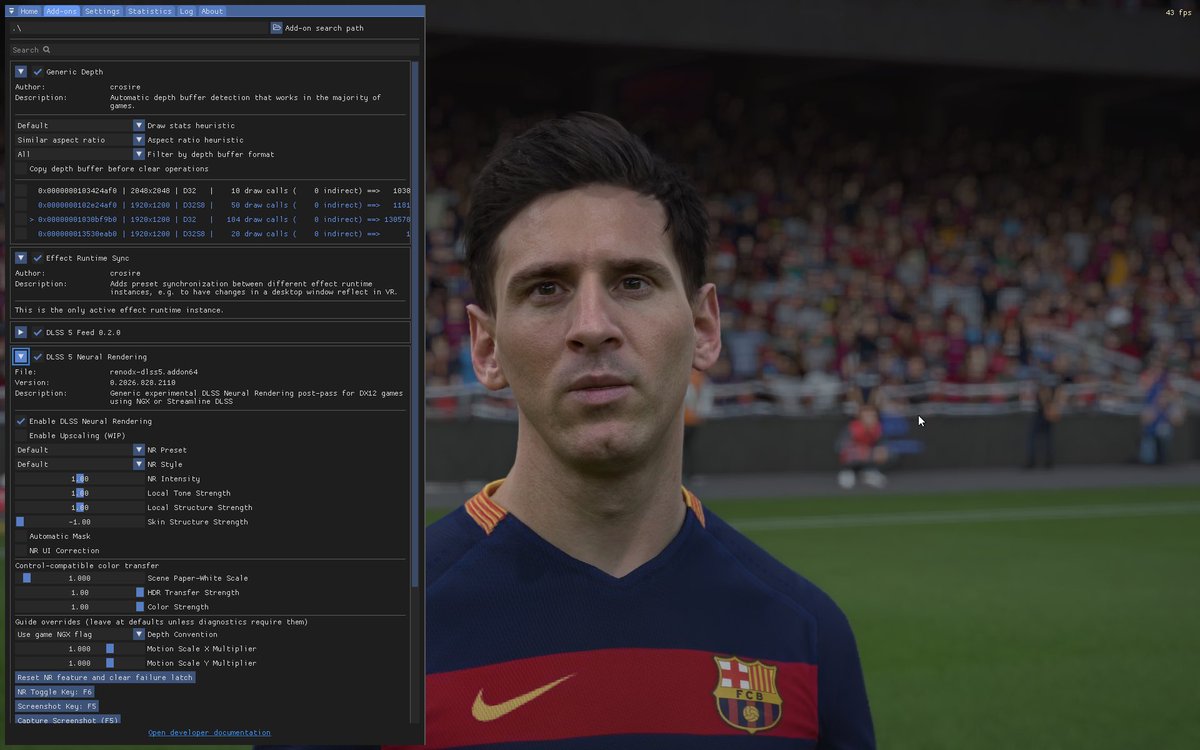Viewport: 1200px width, 750px height.
Task: Expand the DLSS 5 Feed 0.2.0 section
Action: point(21,332)
